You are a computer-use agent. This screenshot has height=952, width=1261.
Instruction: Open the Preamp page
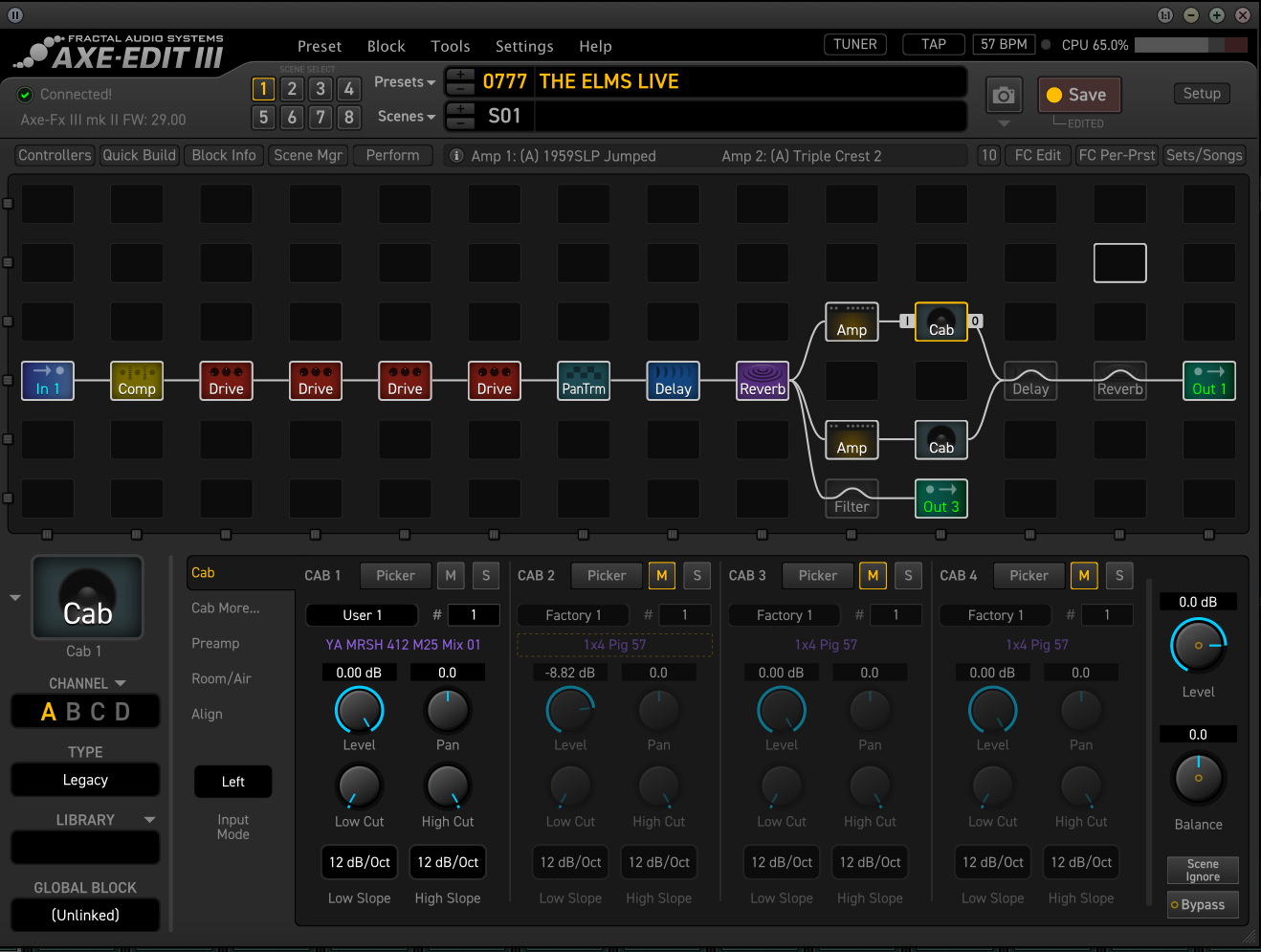tap(215, 643)
